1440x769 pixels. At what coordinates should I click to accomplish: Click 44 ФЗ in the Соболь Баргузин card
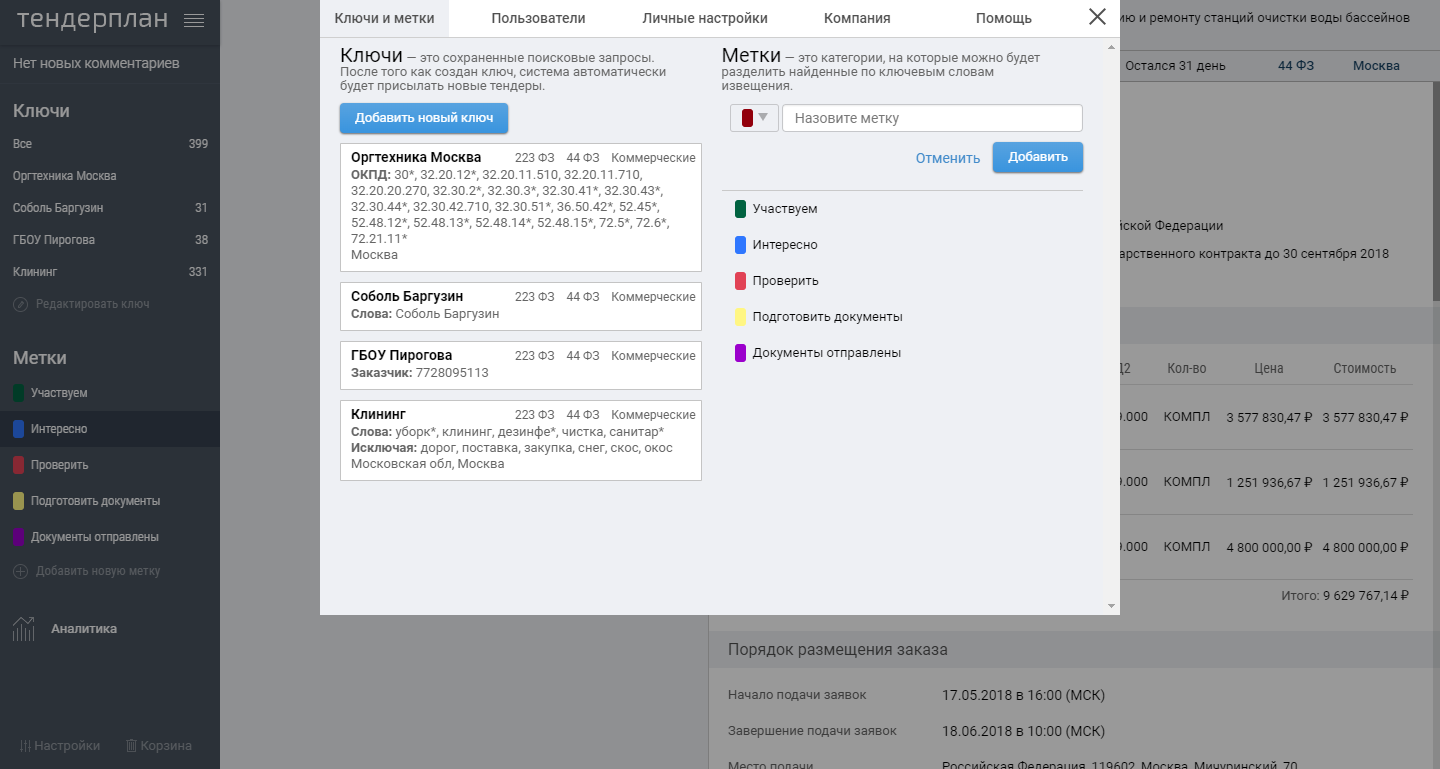(x=583, y=297)
